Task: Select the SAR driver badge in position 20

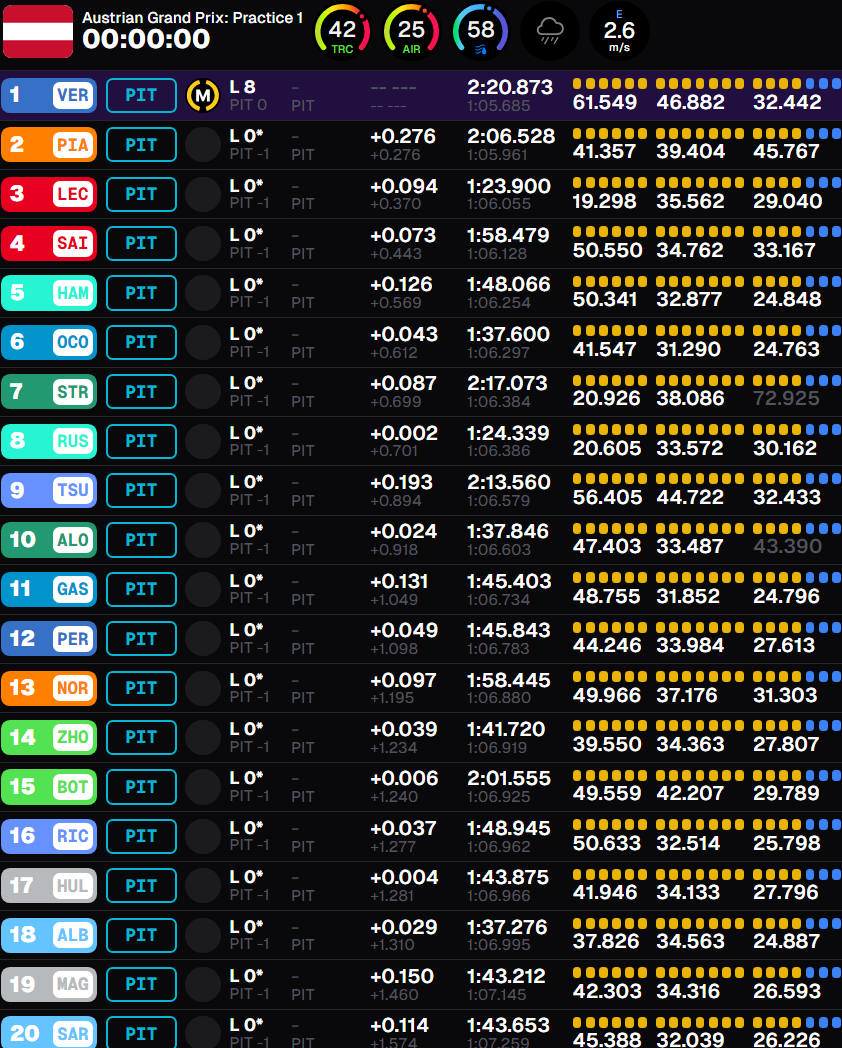Action: [49, 1033]
